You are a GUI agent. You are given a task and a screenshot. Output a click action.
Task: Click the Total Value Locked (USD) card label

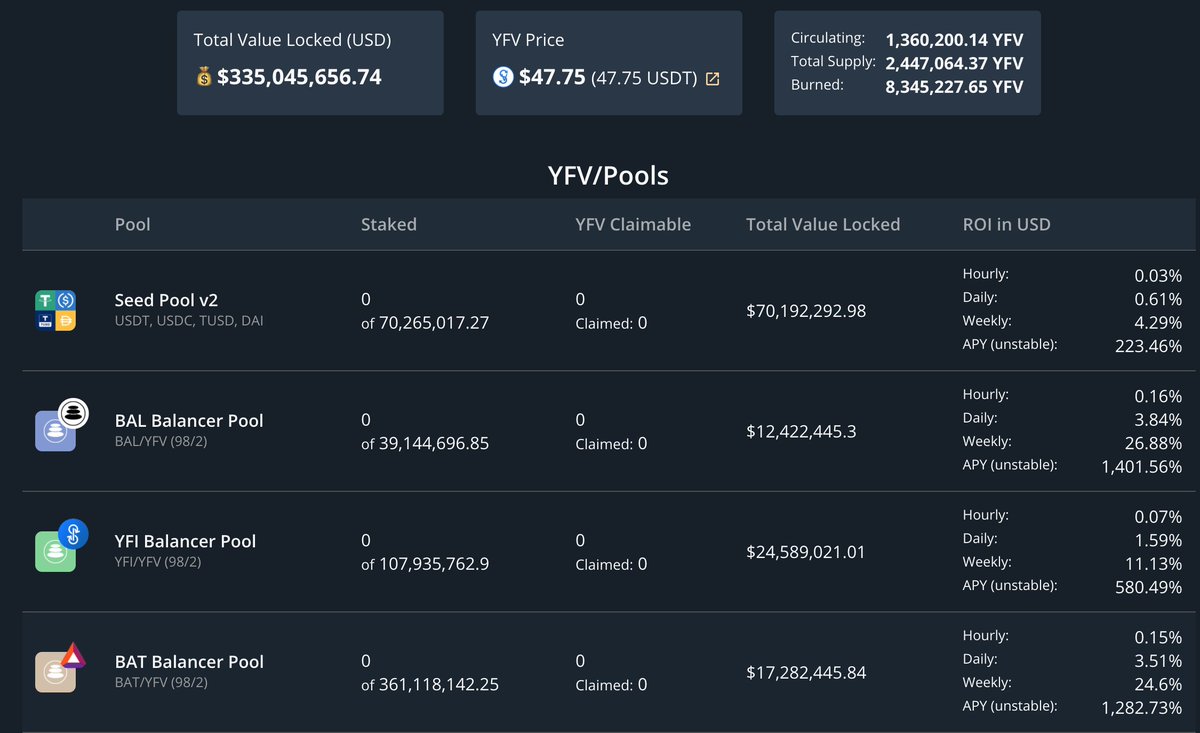point(292,41)
